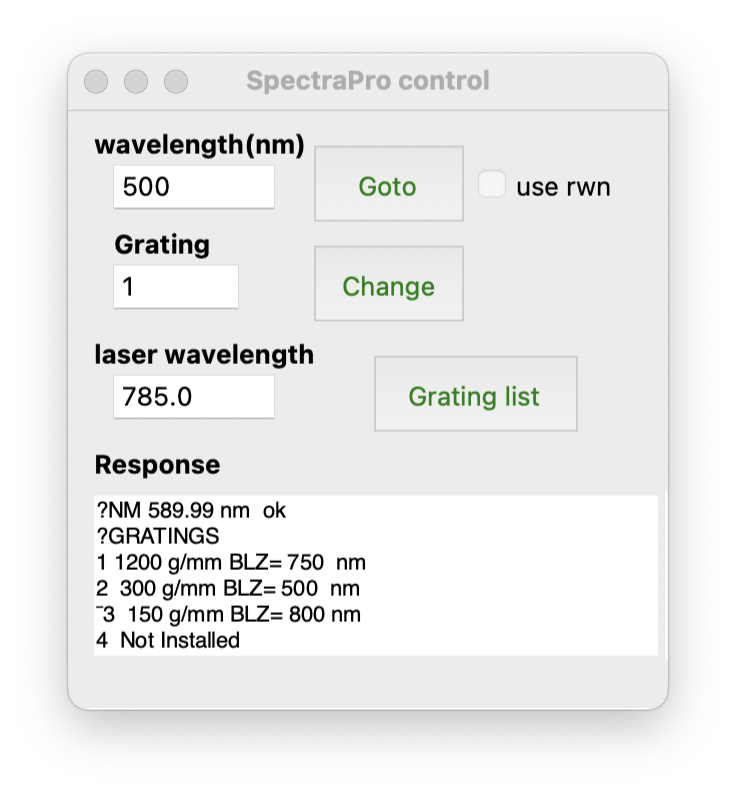Click the Change grating button
Image resolution: width=736 pixels, height=792 pixels.
pyautogui.click(x=388, y=284)
